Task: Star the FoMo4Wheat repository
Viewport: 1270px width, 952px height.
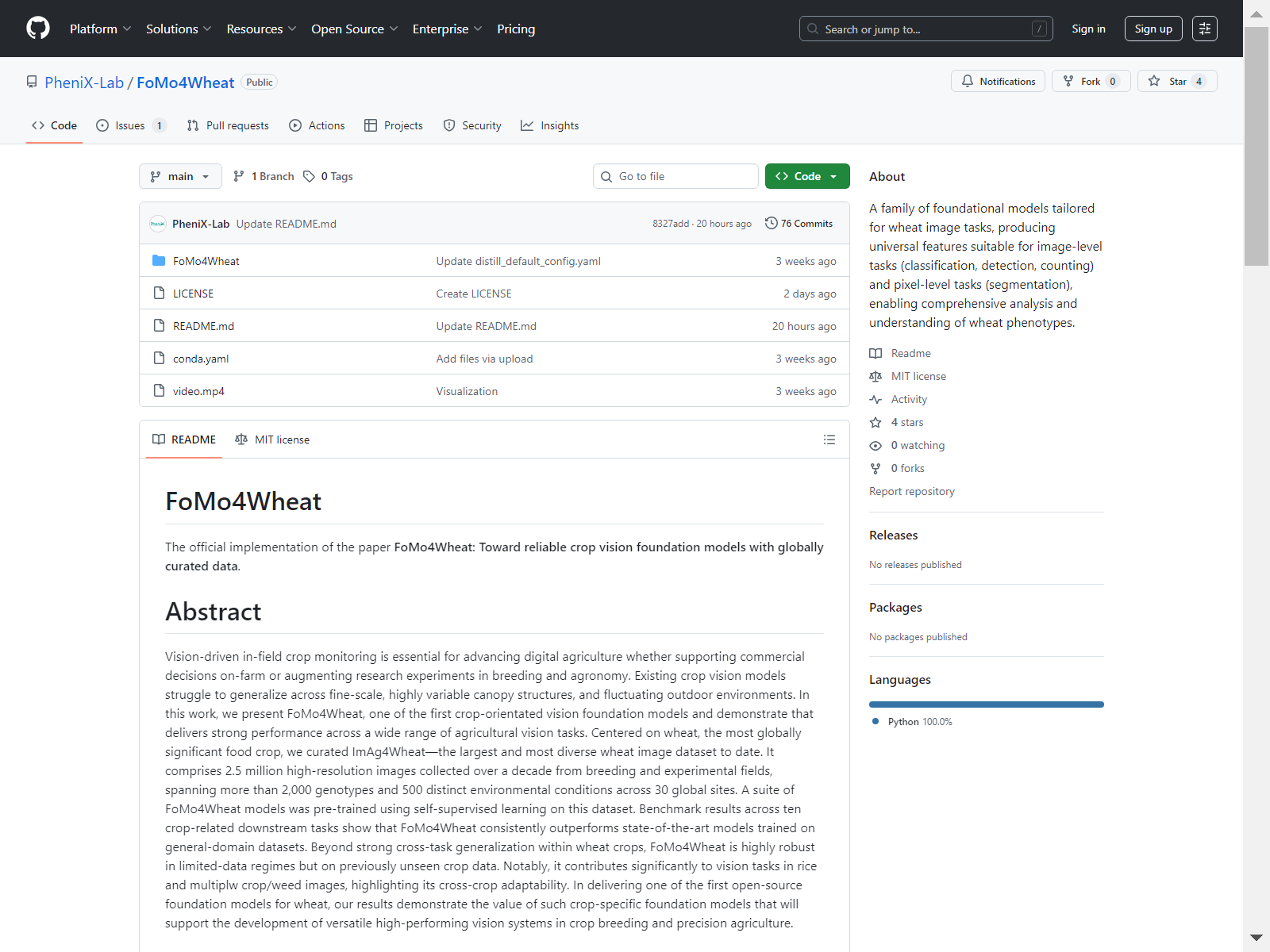Action: (x=1177, y=81)
